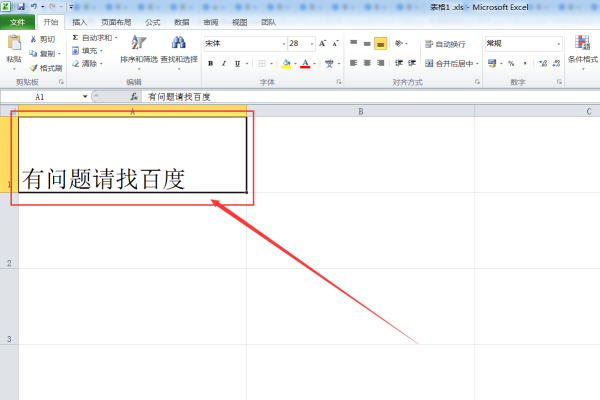This screenshot has height=400, width=600.
Task: Open the clipboard (剪贴板) group dialog launcher
Action: [61, 82]
